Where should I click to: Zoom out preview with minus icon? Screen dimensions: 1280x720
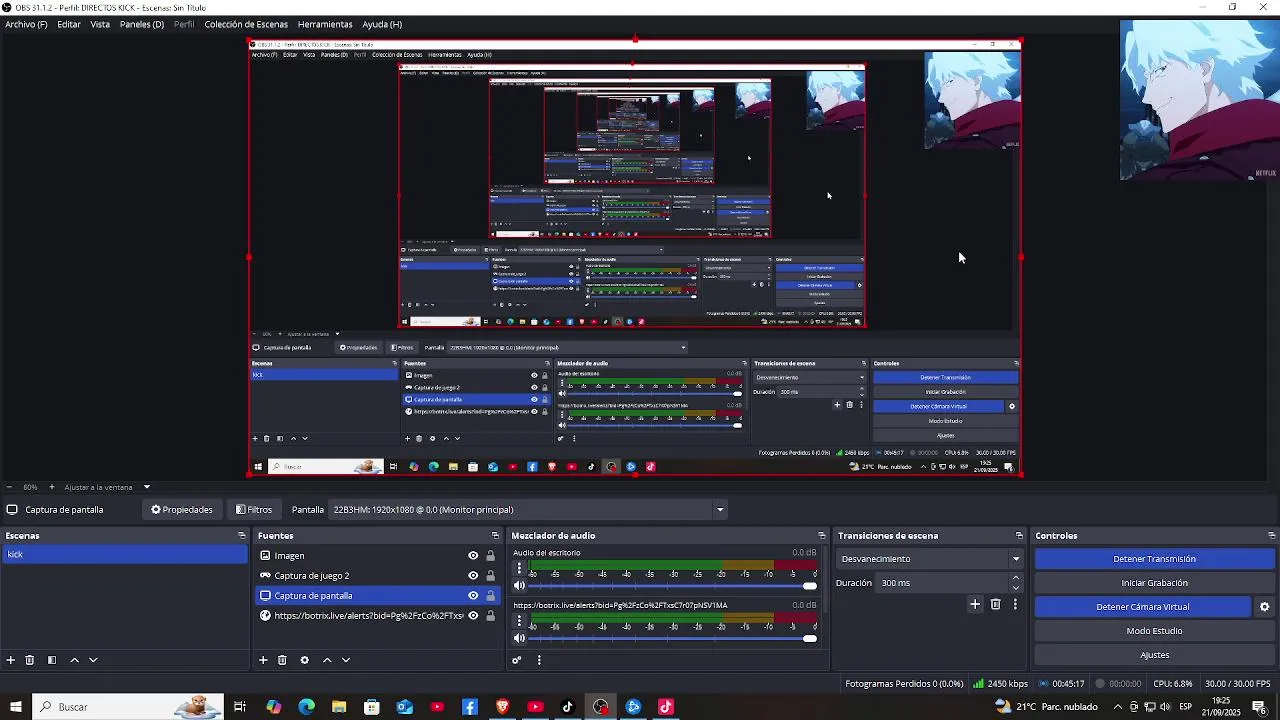(10, 487)
